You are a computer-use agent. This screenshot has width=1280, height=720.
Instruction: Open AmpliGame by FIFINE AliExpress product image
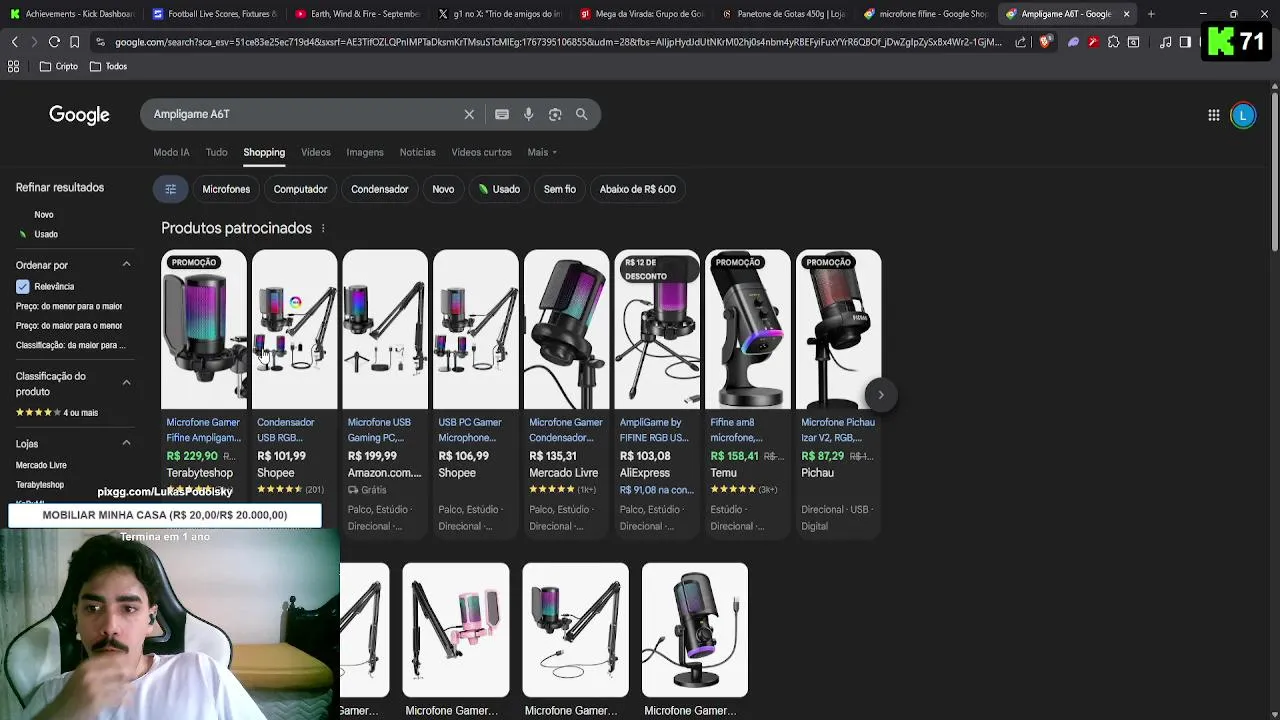(657, 330)
